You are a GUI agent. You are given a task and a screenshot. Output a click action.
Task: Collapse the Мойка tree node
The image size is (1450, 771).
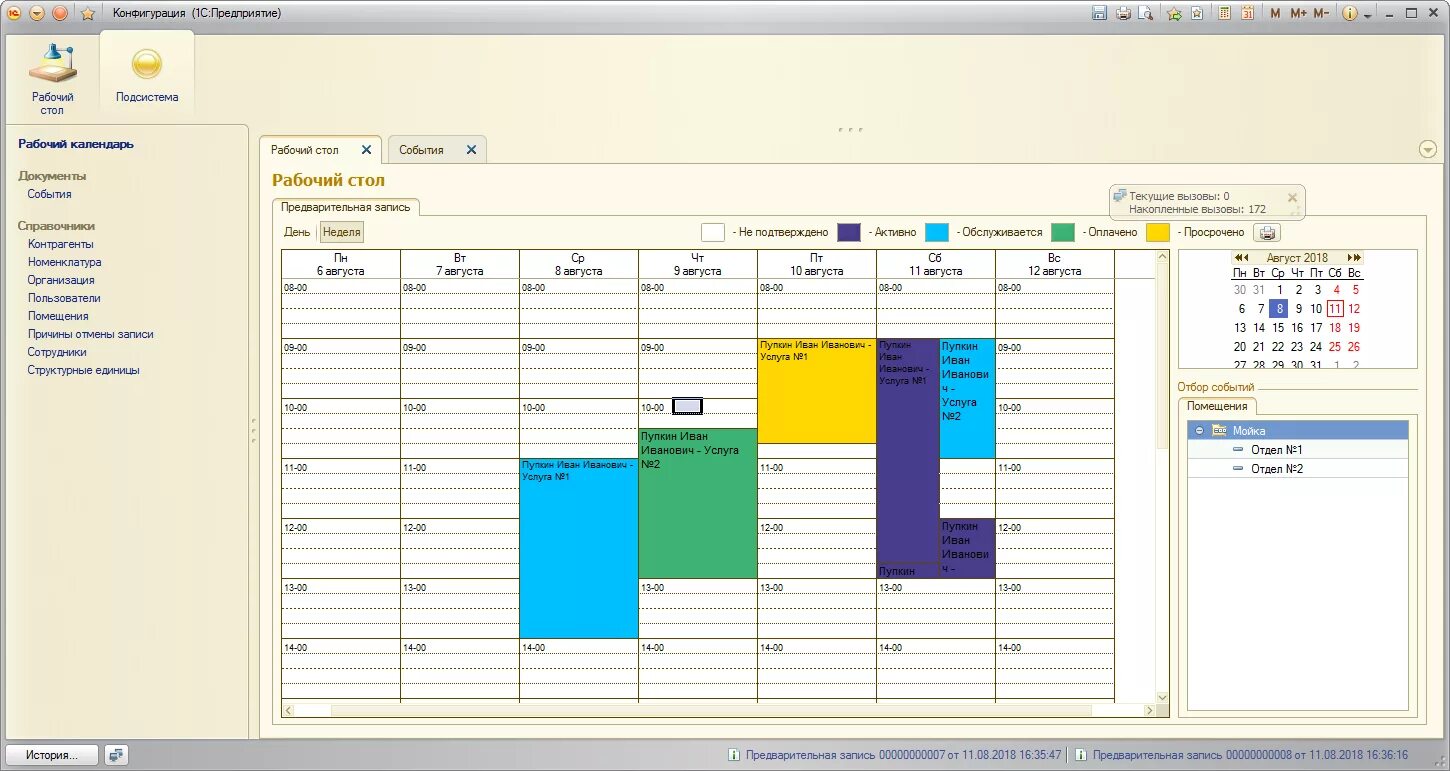1199,431
